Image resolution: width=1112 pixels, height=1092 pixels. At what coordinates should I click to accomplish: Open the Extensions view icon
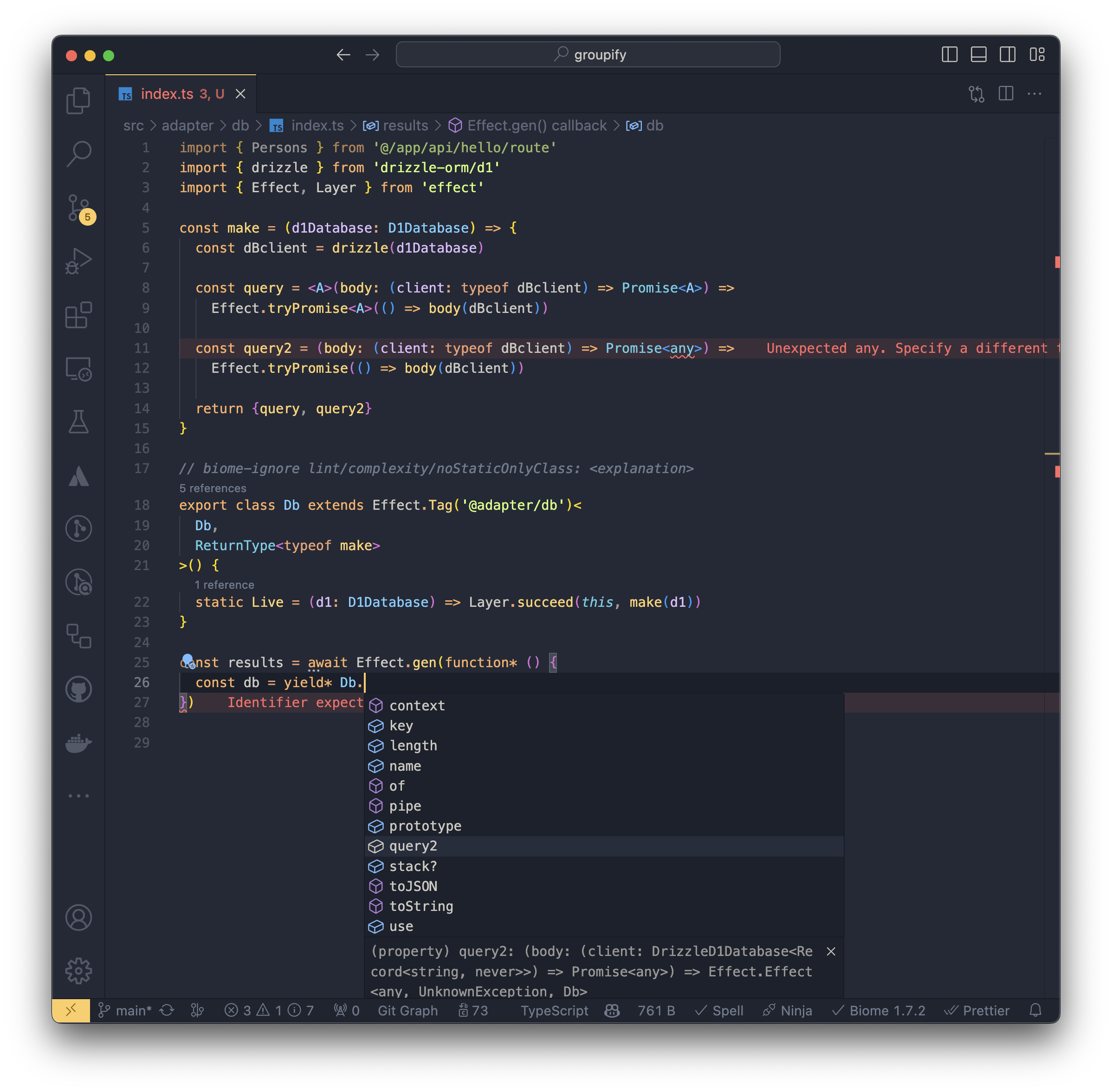(78, 315)
